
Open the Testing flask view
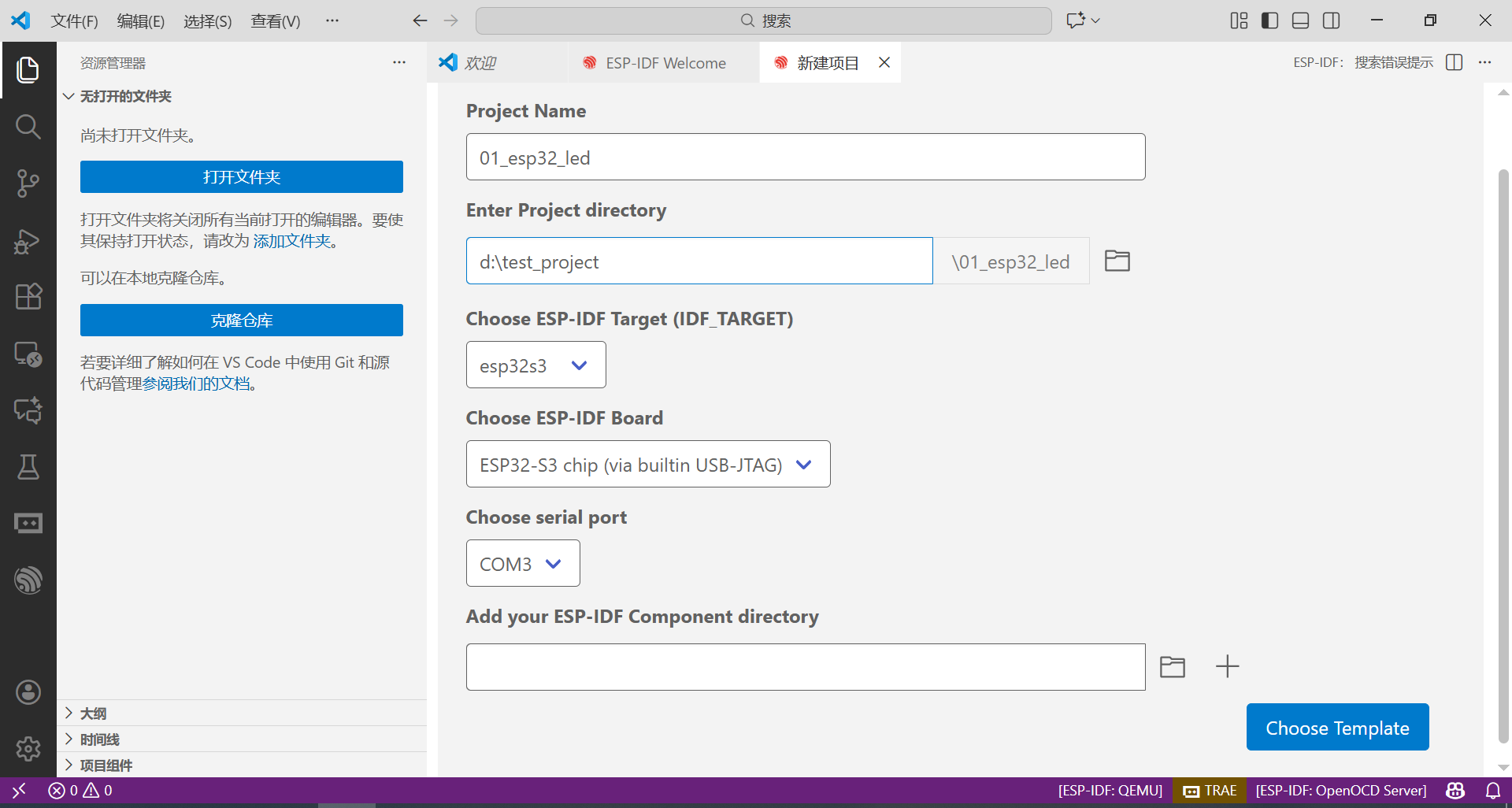[28, 467]
